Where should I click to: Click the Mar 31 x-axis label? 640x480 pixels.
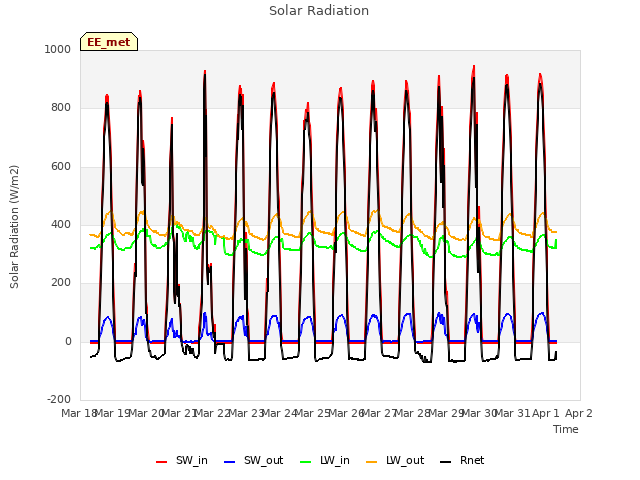point(512,413)
